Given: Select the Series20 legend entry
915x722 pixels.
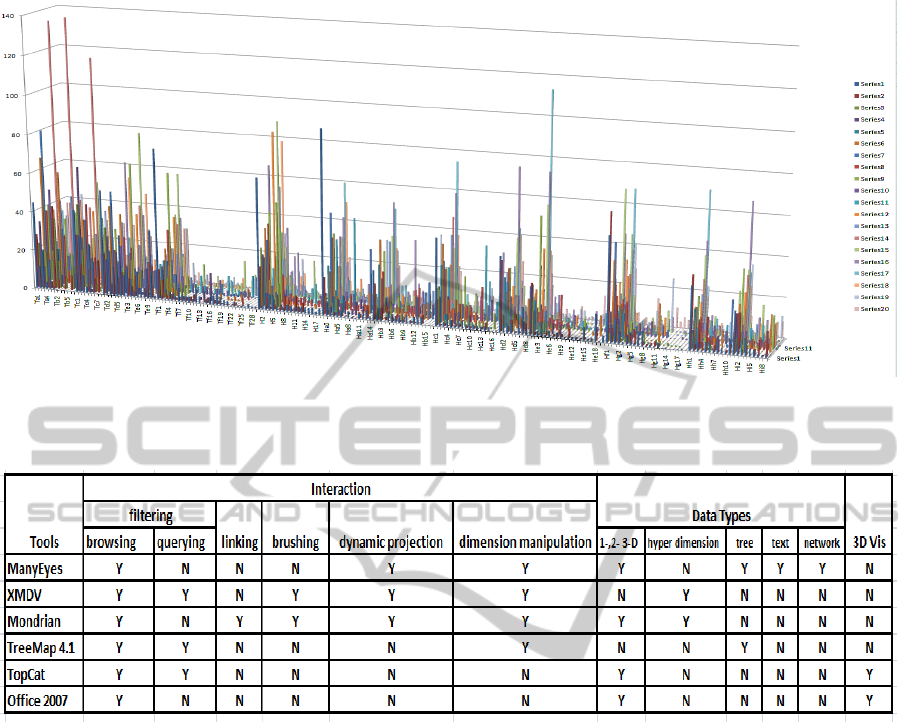Looking at the screenshot, I should click(874, 309).
